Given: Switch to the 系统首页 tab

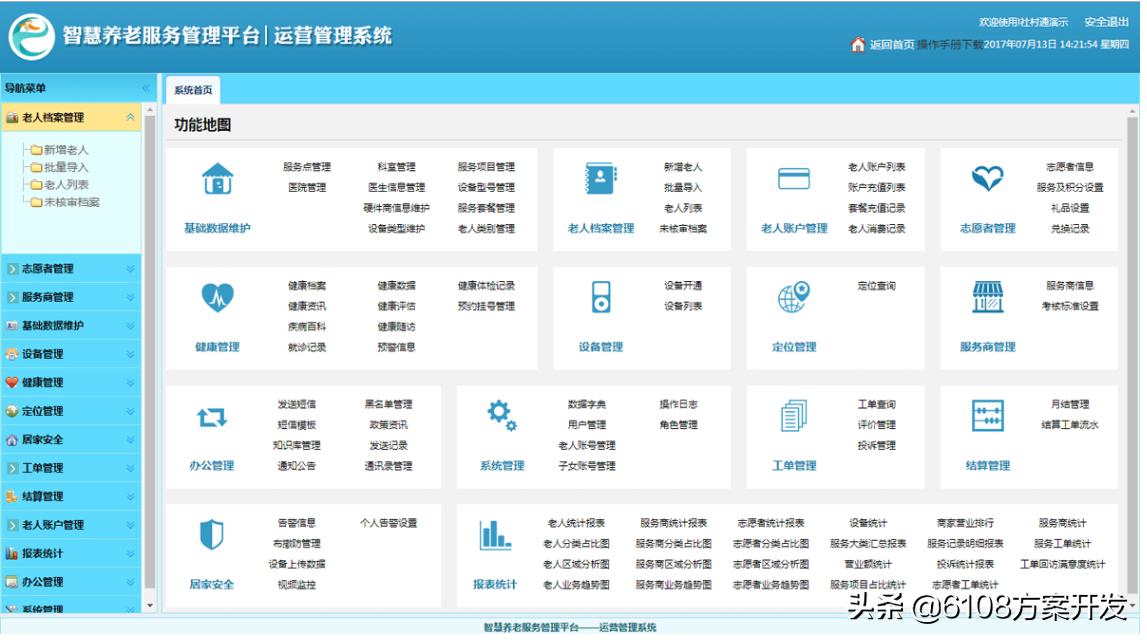Looking at the screenshot, I should point(194,88).
